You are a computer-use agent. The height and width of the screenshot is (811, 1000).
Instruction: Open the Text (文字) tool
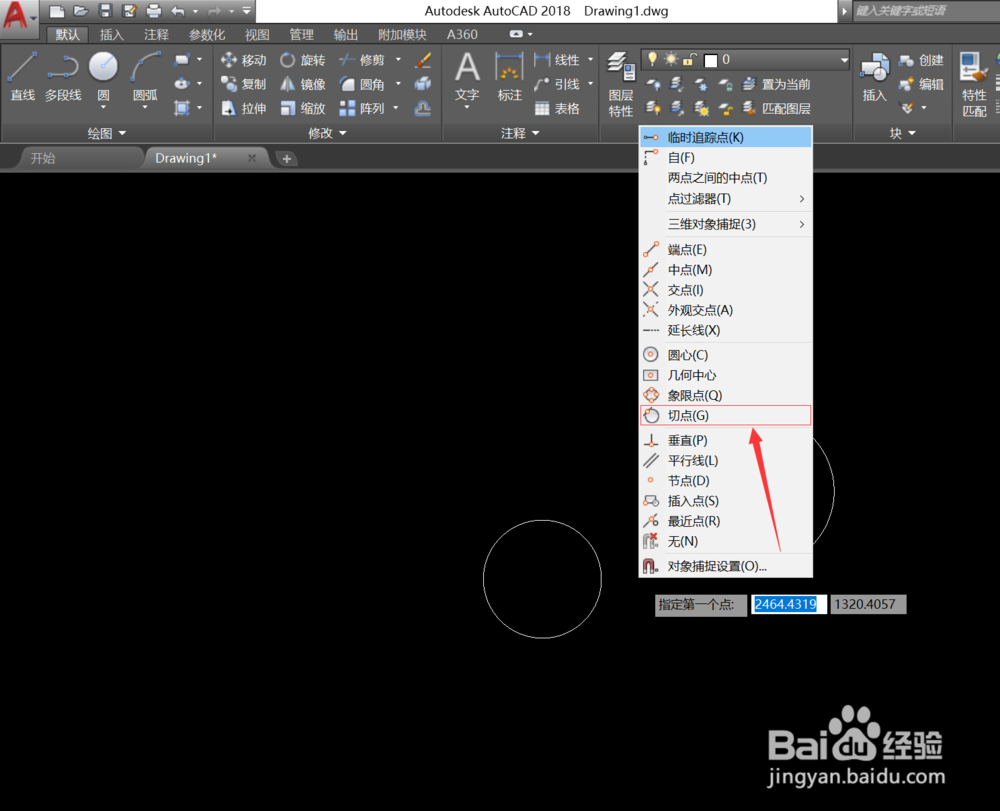(467, 78)
